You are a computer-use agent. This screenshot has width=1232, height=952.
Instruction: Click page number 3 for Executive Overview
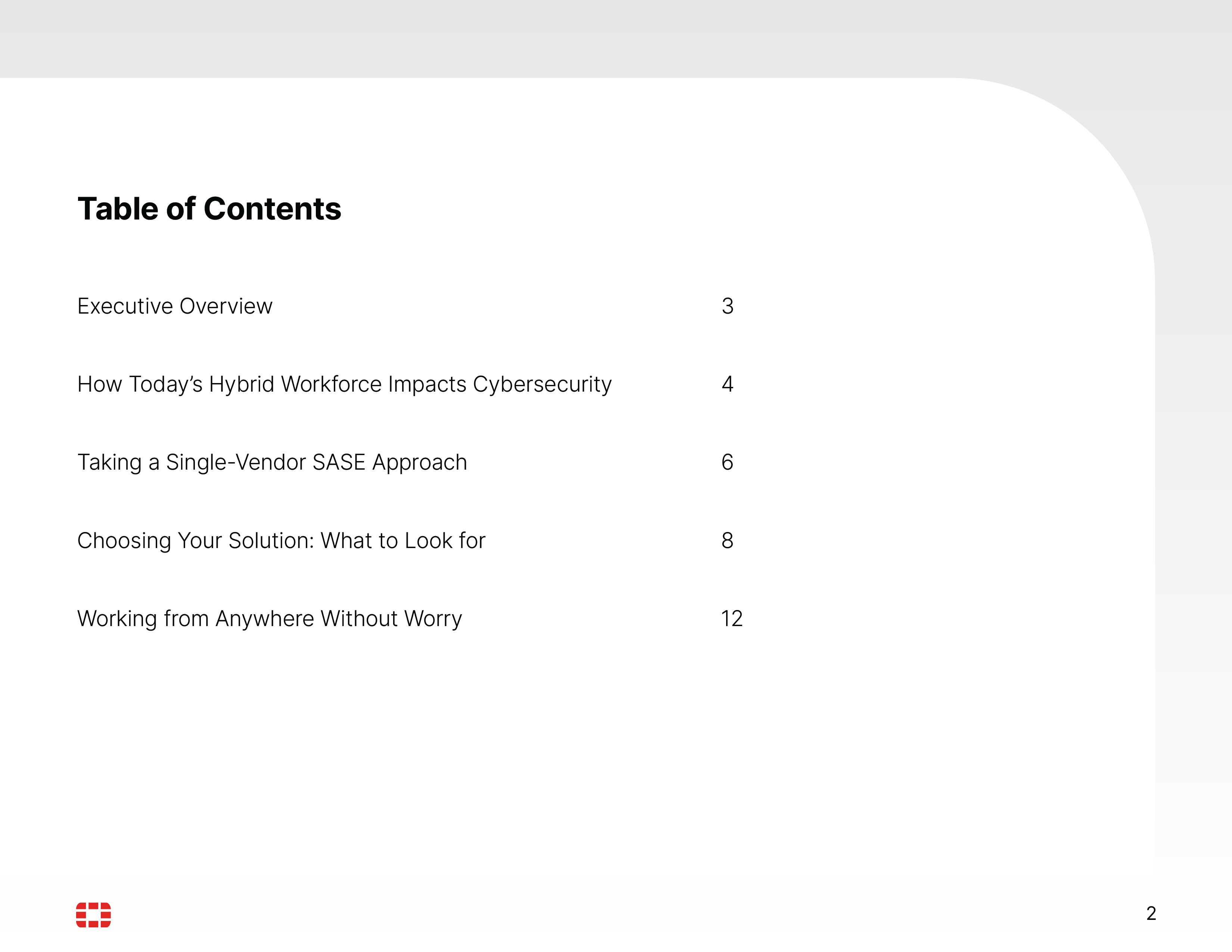[727, 306]
